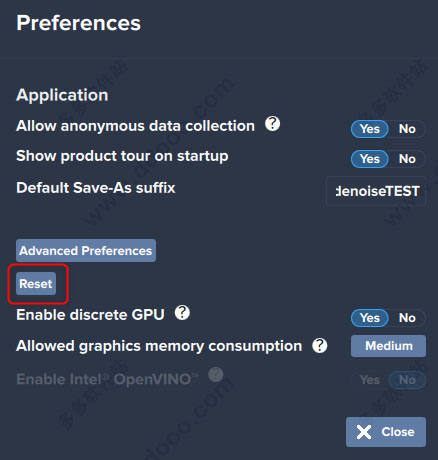This screenshot has width=438, height=460.
Task: Set anonymous data collection to No
Action: [407, 129]
